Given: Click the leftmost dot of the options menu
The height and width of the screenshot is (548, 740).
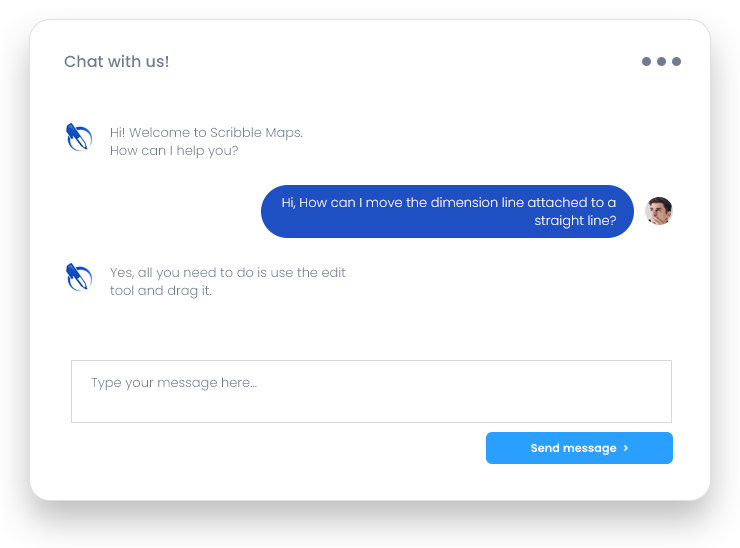Looking at the screenshot, I should [x=647, y=62].
